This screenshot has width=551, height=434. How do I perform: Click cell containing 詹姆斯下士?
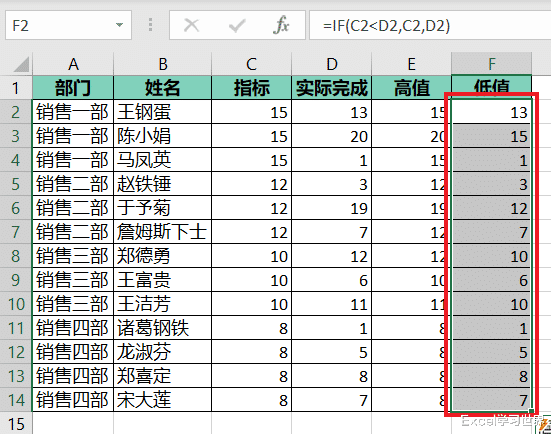click(162, 232)
